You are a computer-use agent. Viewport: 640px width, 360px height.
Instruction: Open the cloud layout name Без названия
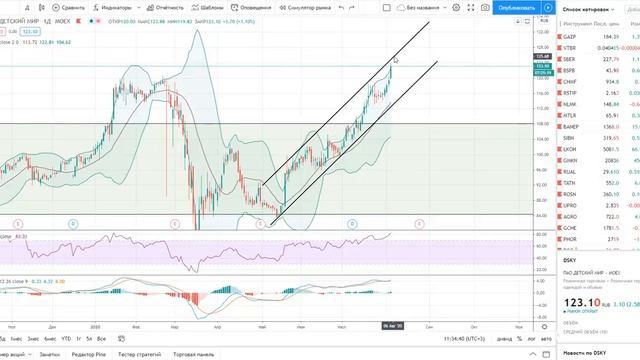click(418, 8)
